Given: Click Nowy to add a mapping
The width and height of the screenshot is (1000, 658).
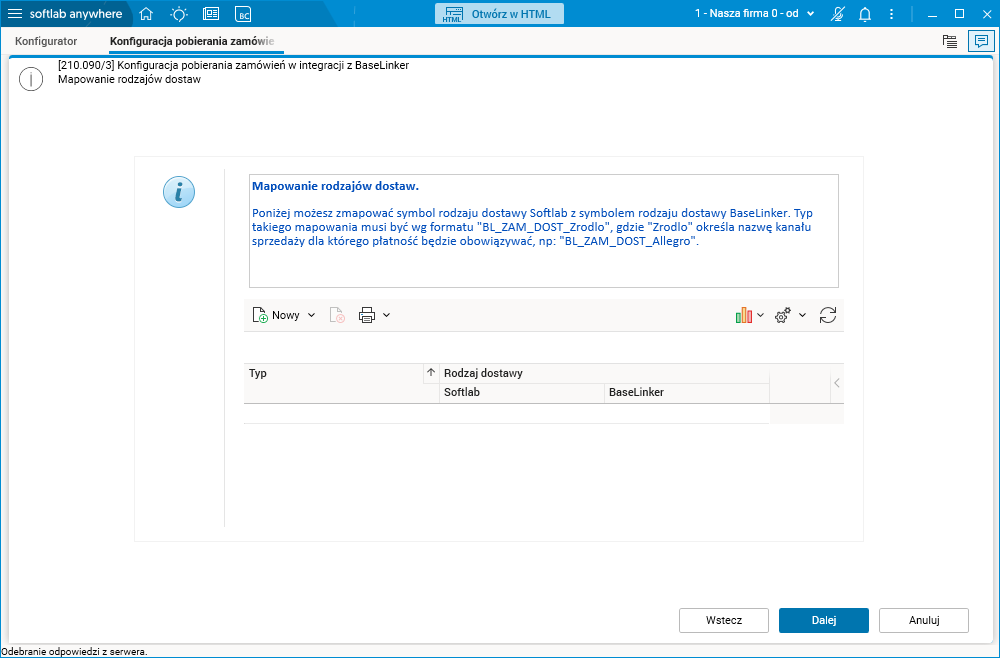Looking at the screenshot, I should click(277, 315).
